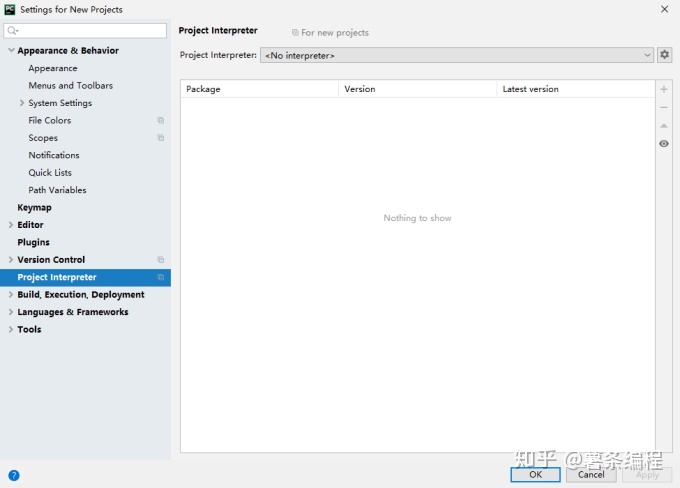Screen dimensions: 680x488
Task: Click the 'For new projects' label
Action: (x=335, y=33)
